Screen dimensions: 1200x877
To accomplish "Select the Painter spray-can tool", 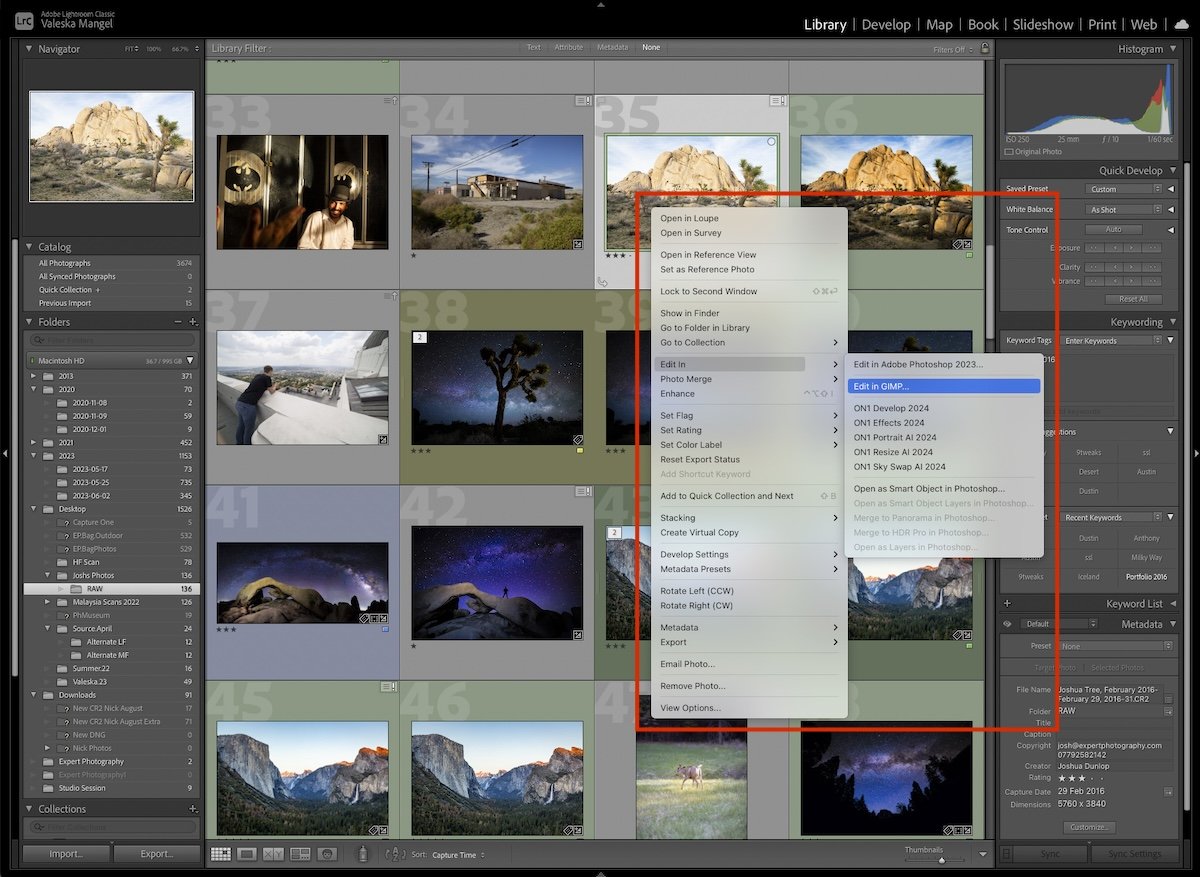I will (363, 853).
